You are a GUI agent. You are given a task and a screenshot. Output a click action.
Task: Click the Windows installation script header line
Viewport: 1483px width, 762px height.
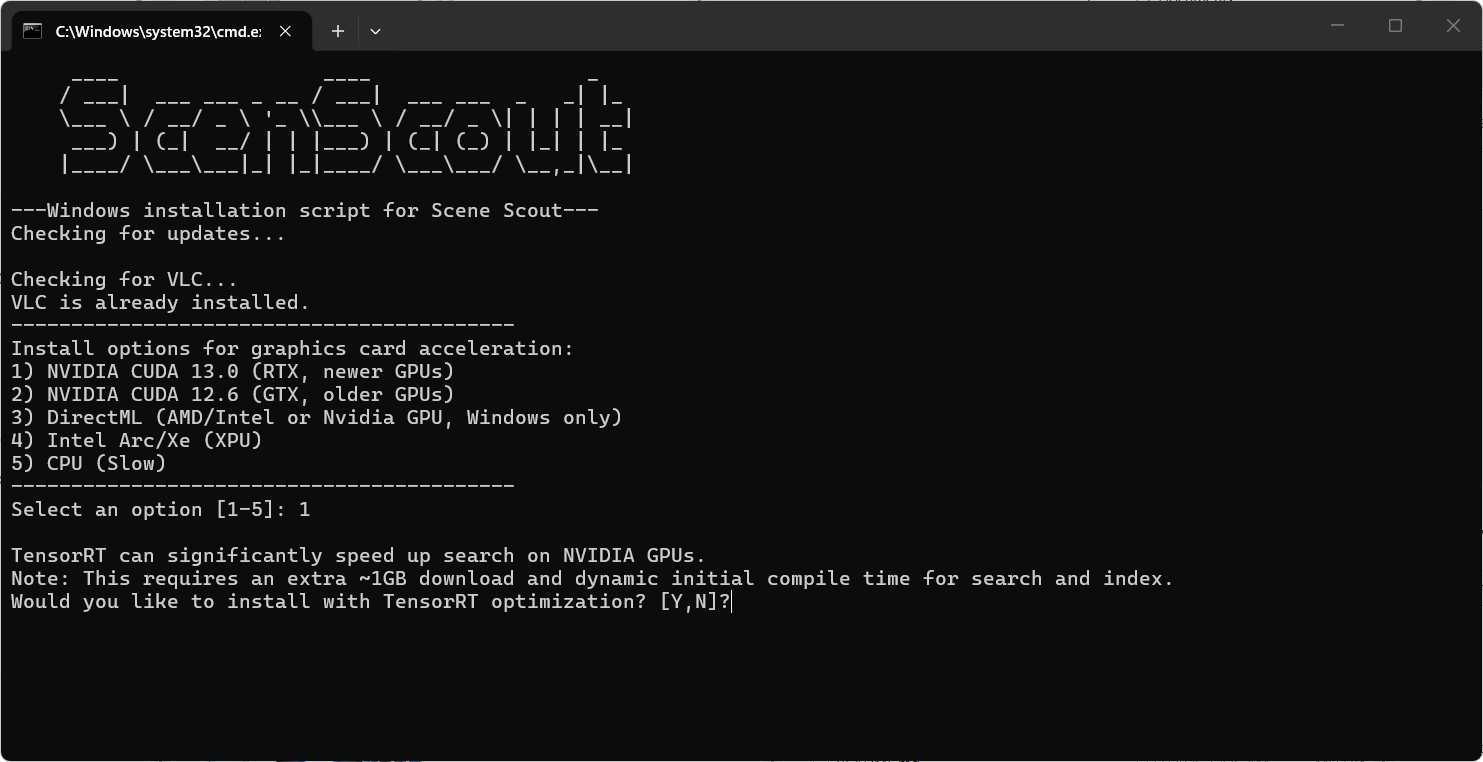pos(305,210)
